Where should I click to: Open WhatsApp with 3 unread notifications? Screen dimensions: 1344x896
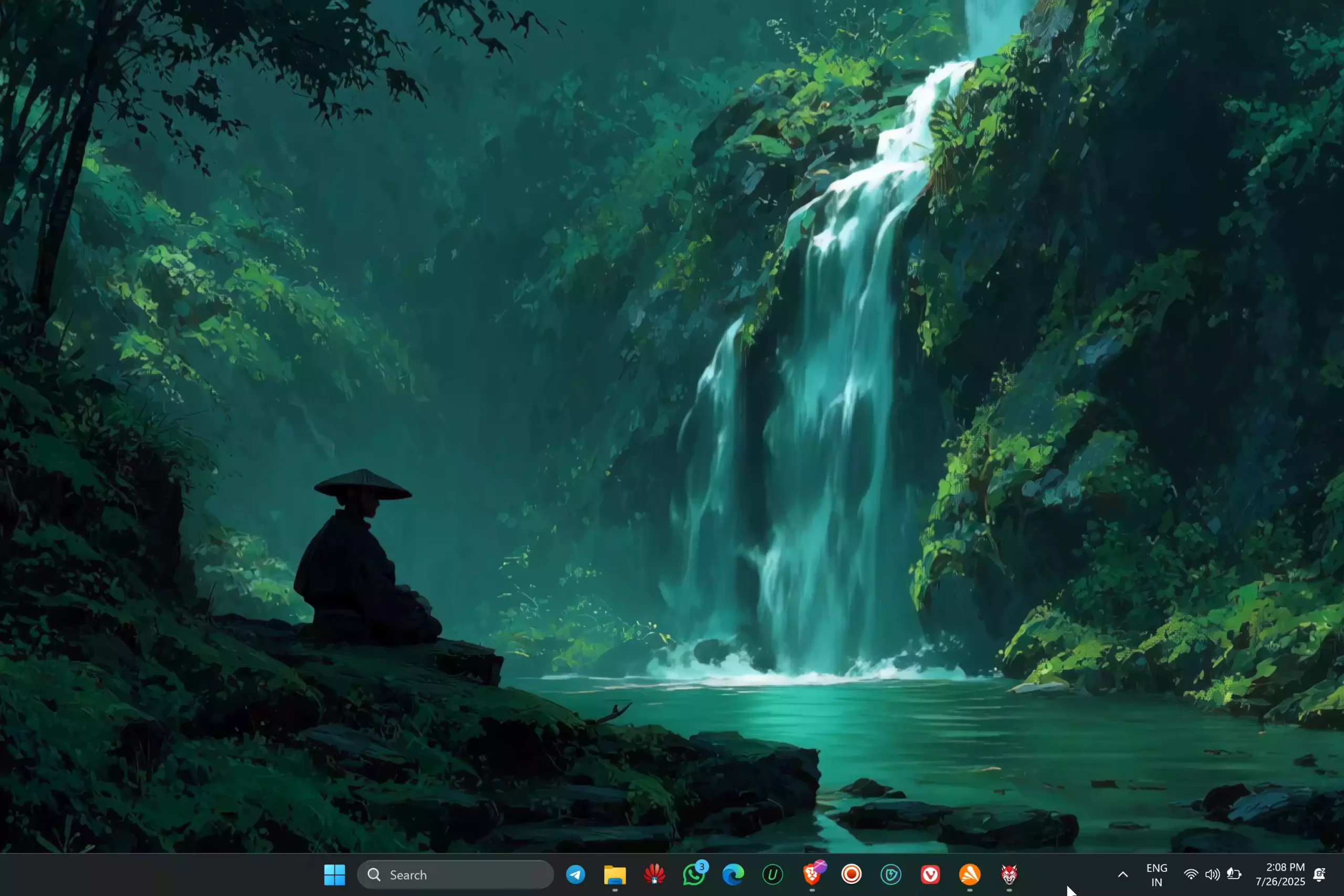point(694,874)
